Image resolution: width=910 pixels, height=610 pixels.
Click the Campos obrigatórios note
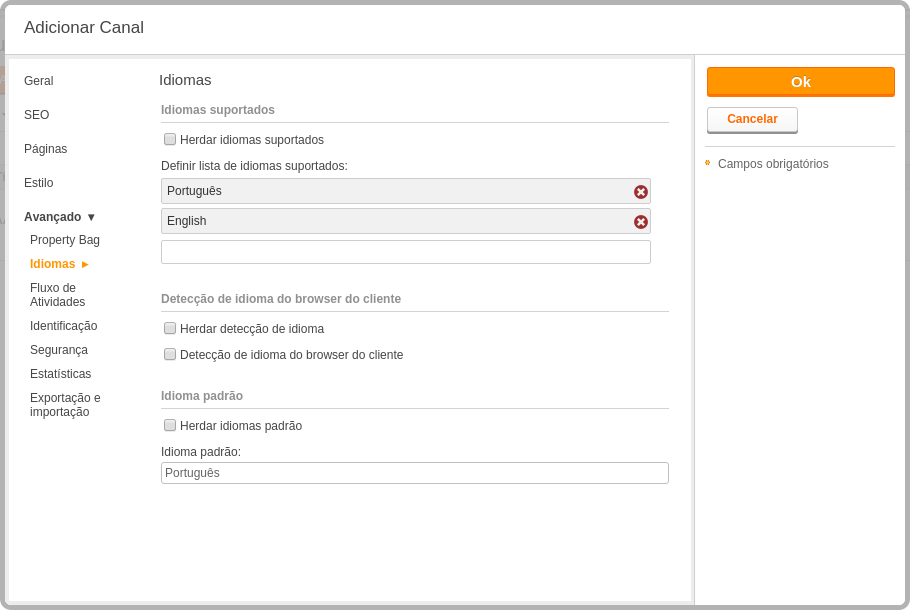773,164
